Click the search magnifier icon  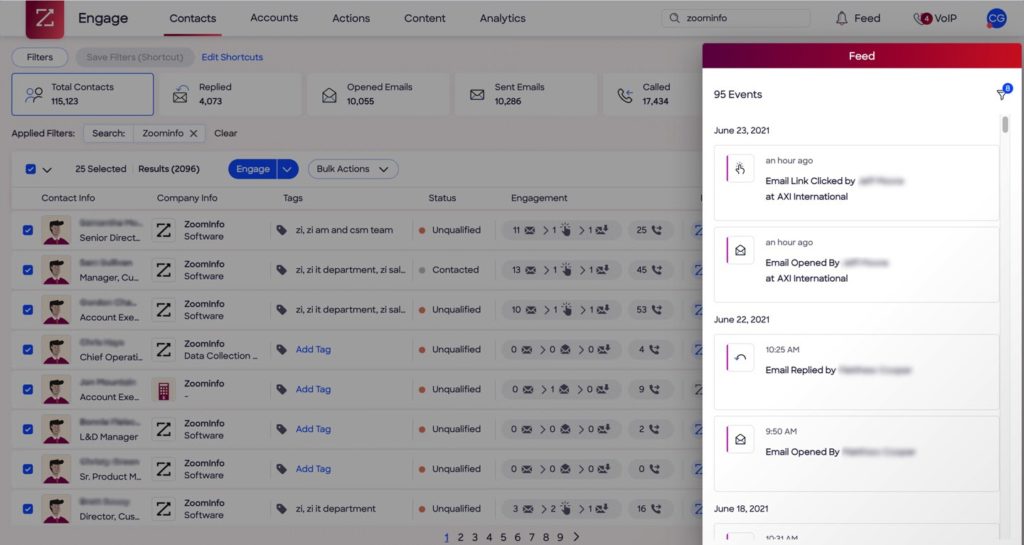click(x=675, y=18)
